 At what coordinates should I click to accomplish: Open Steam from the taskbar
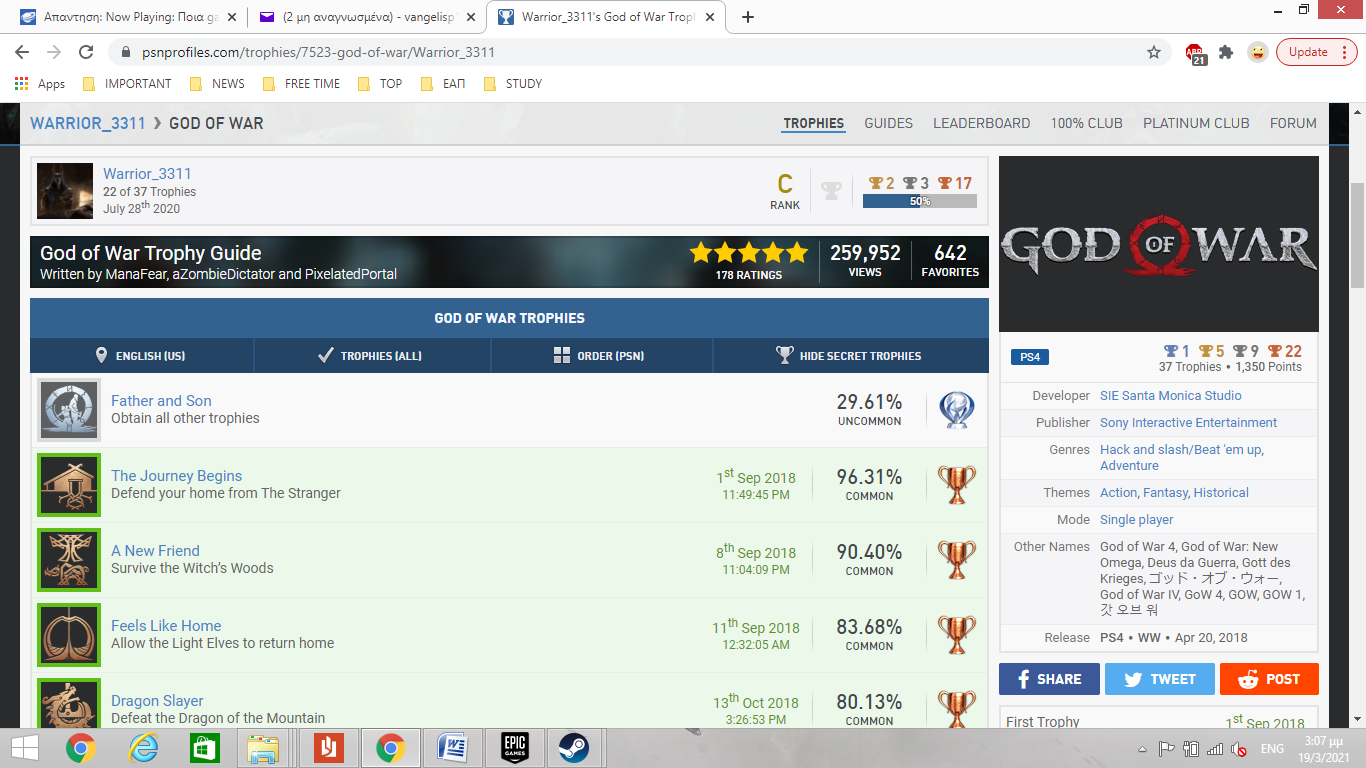point(574,748)
